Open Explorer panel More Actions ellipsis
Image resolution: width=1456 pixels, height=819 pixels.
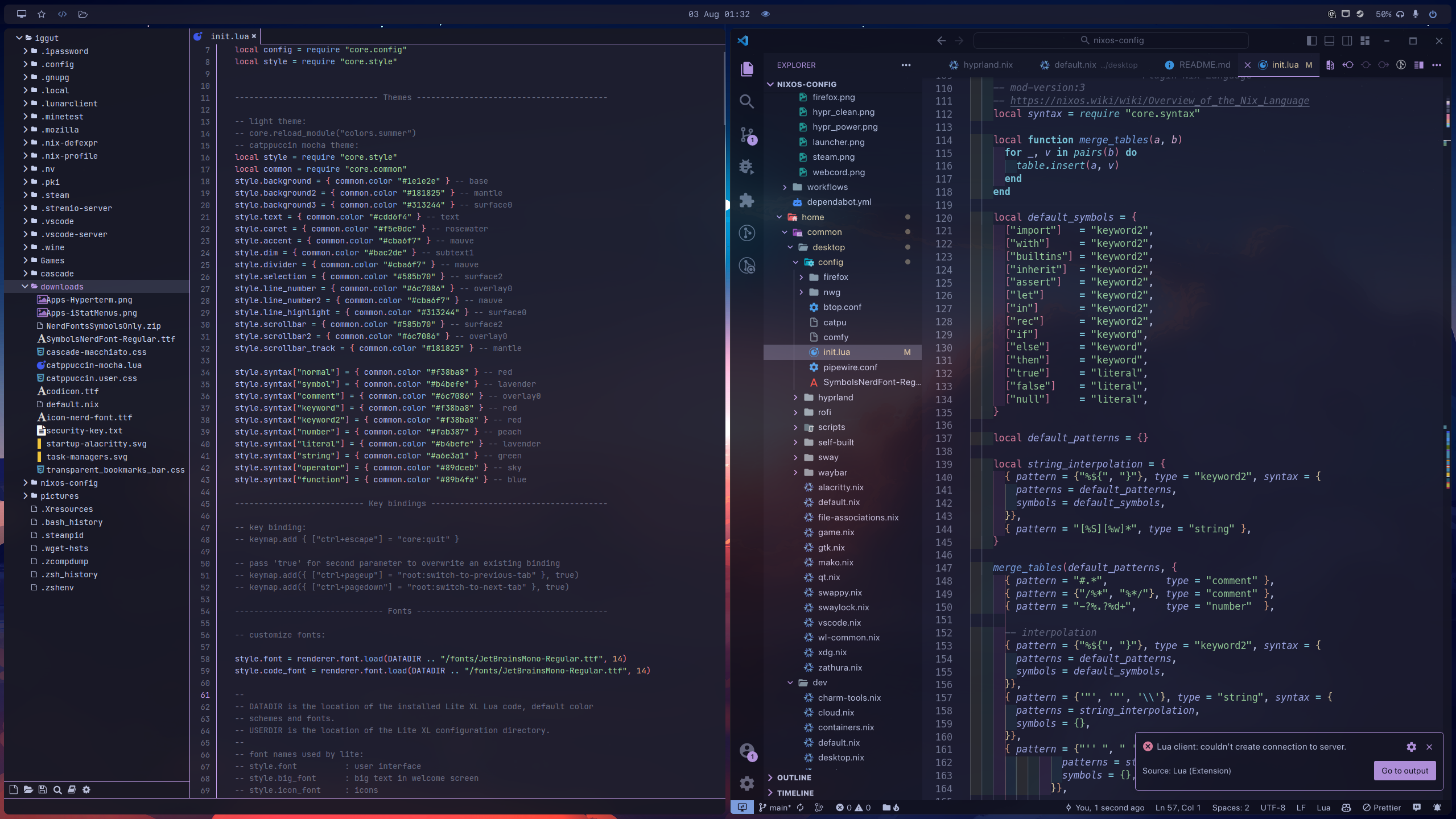906,65
